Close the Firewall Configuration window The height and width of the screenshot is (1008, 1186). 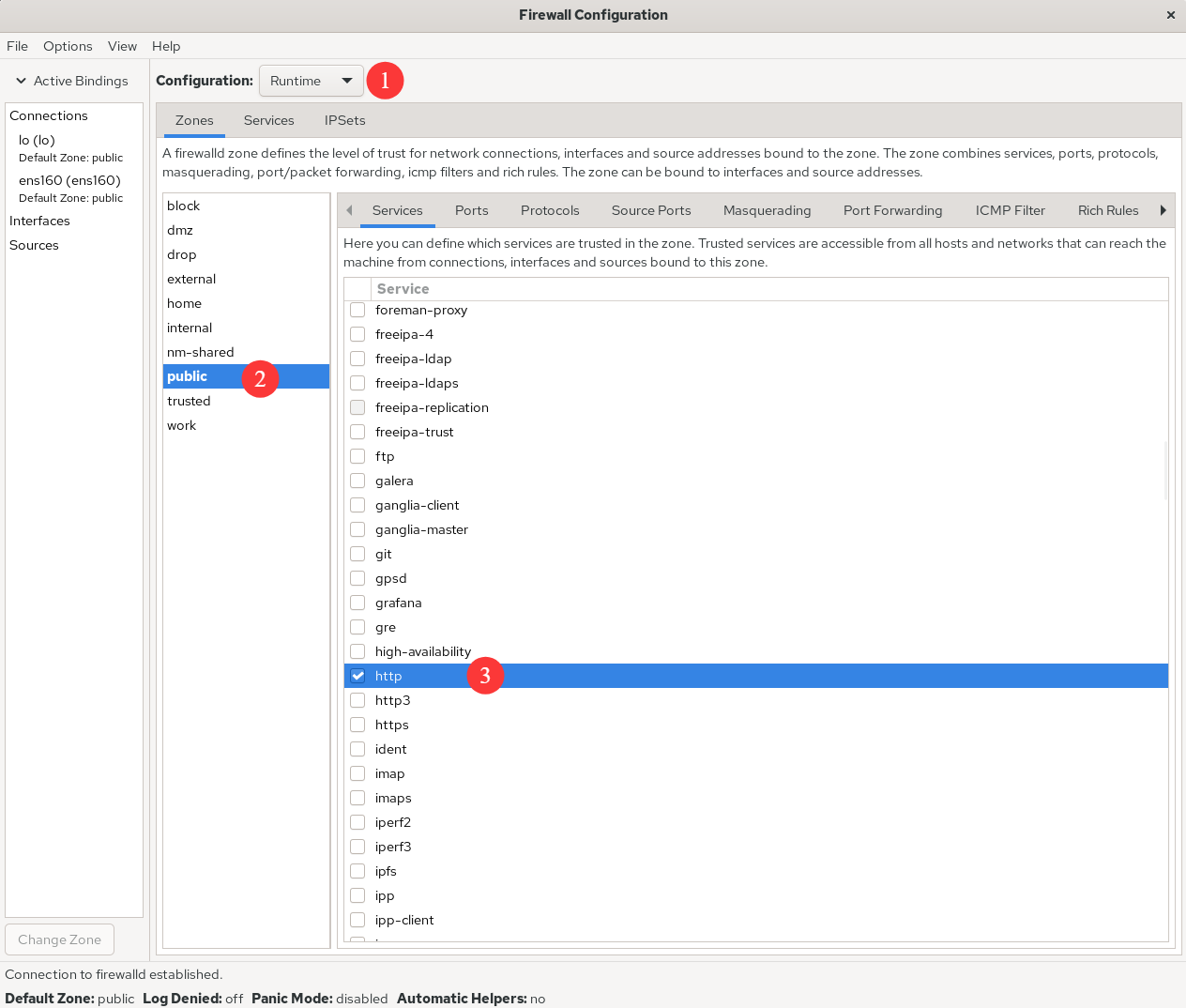click(1170, 15)
